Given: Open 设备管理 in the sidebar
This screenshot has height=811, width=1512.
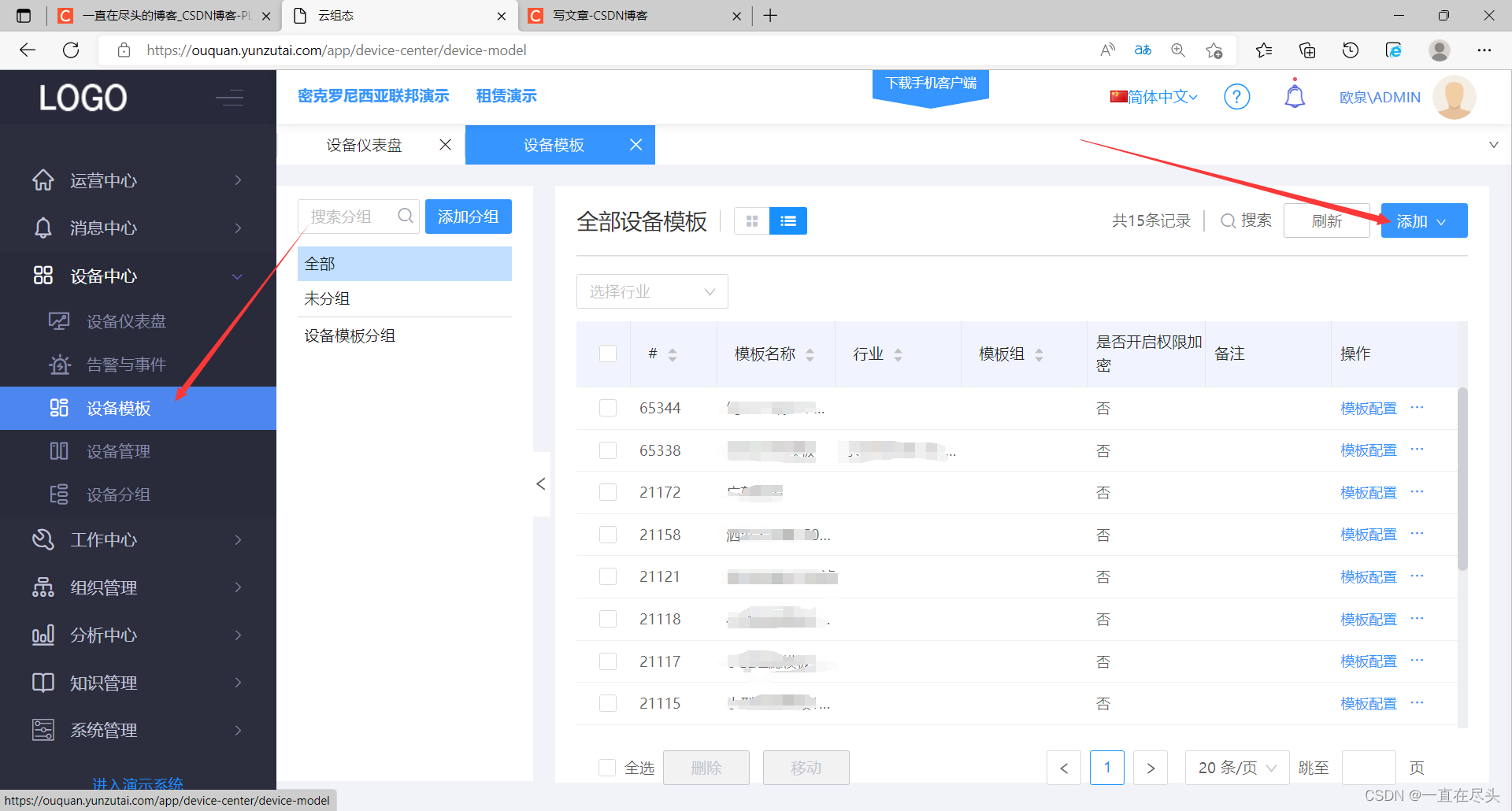Looking at the screenshot, I should tap(118, 450).
